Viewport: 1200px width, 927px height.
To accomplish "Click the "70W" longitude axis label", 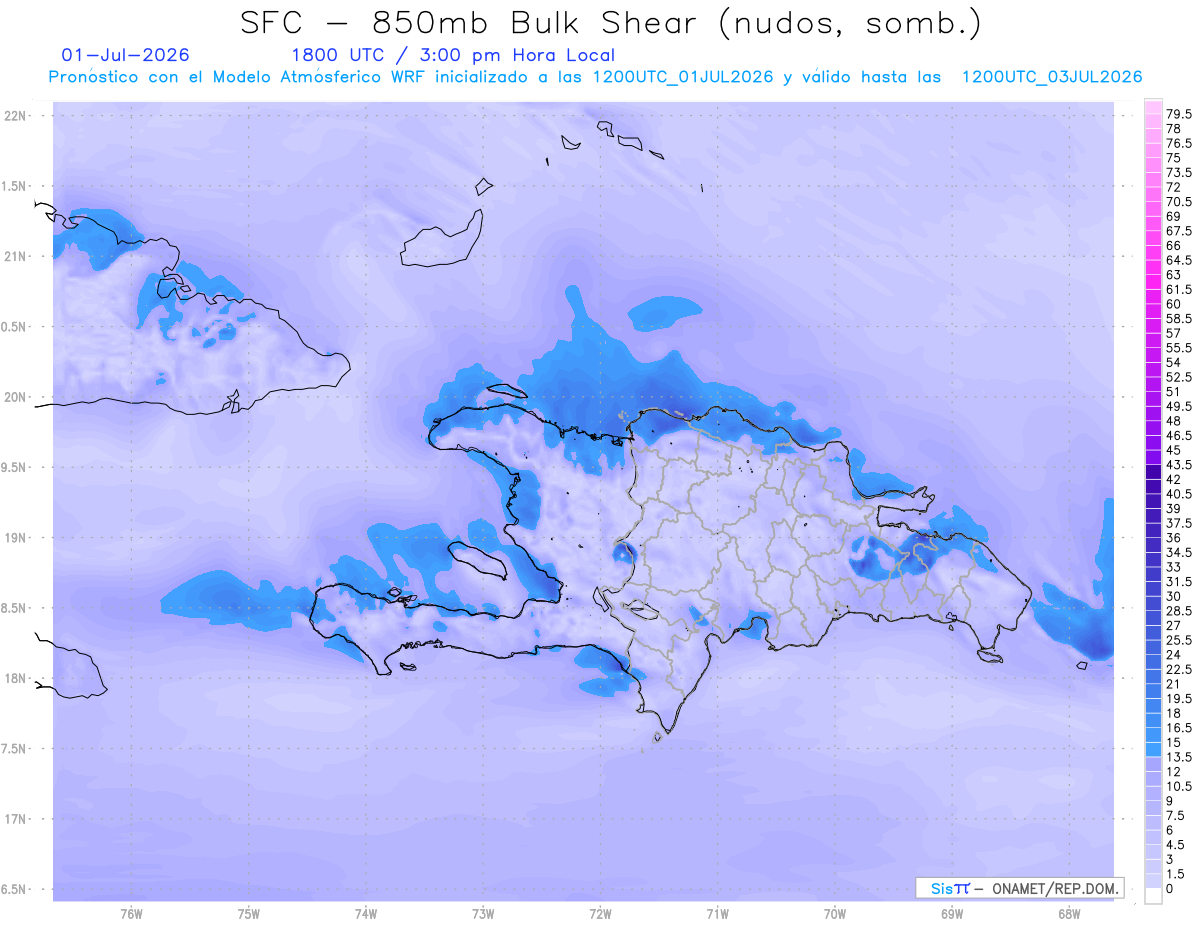I will tap(835, 914).
